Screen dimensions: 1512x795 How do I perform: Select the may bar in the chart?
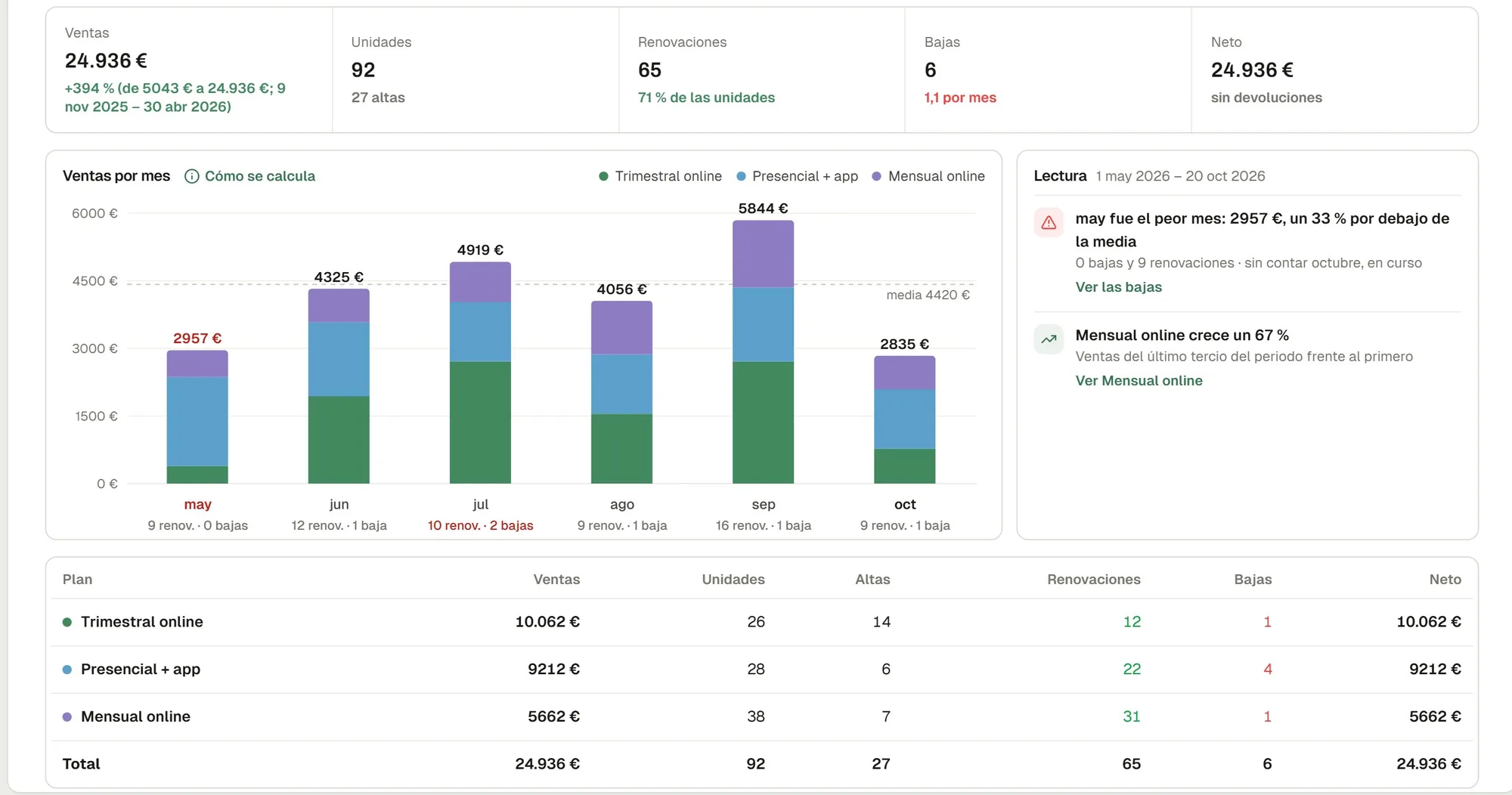(x=197, y=417)
